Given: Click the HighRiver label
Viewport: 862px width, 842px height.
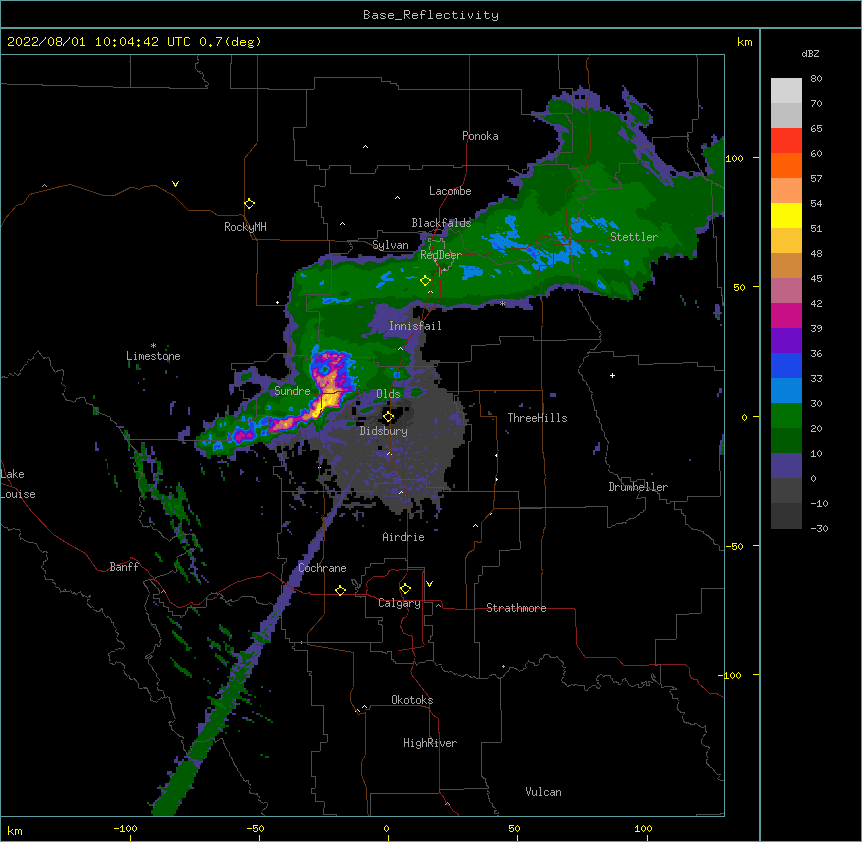Looking at the screenshot, I should (x=430, y=743).
